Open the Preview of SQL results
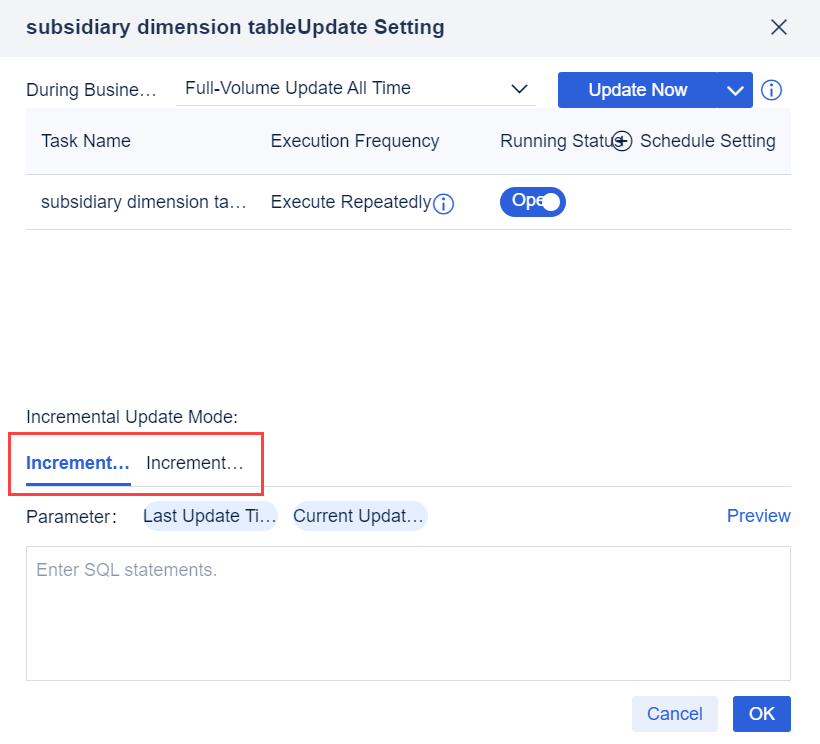 click(758, 516)
